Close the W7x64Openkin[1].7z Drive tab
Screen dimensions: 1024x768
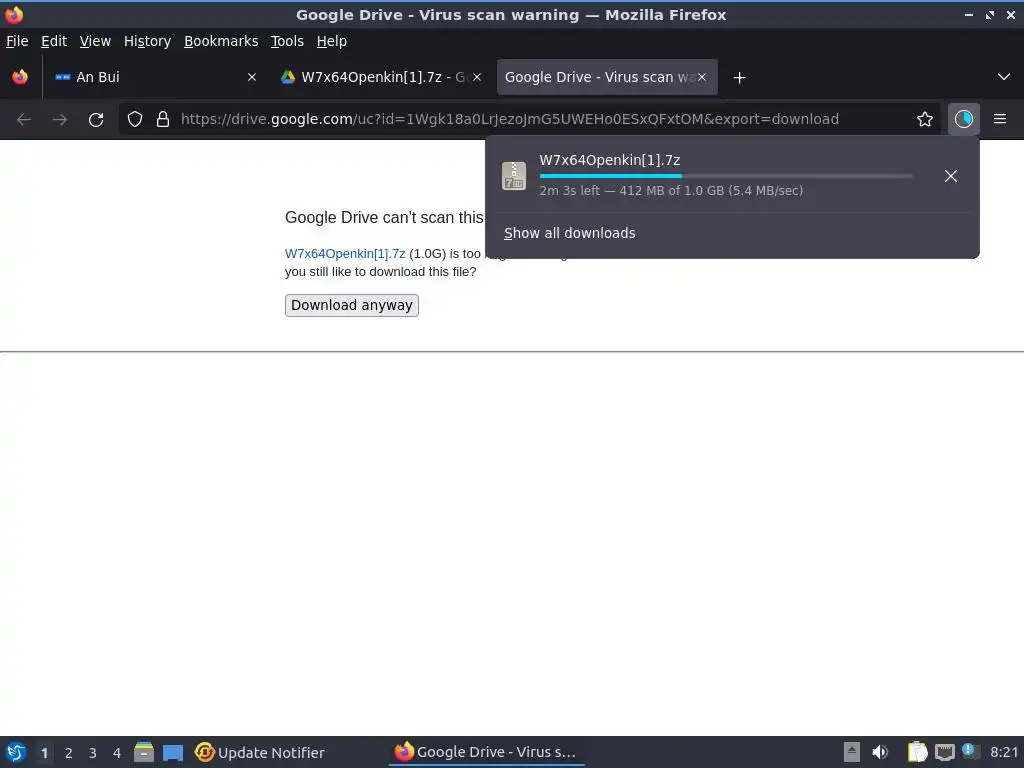tap(477, 77)
